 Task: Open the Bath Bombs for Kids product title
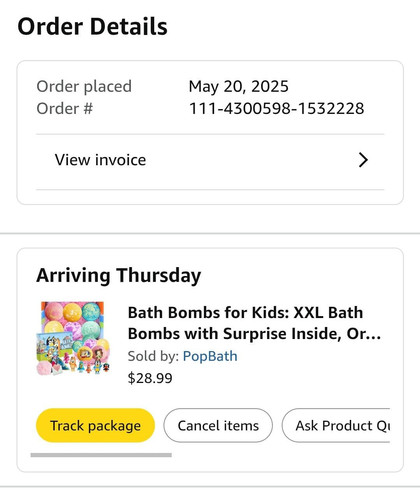click(x=254, y=323)
